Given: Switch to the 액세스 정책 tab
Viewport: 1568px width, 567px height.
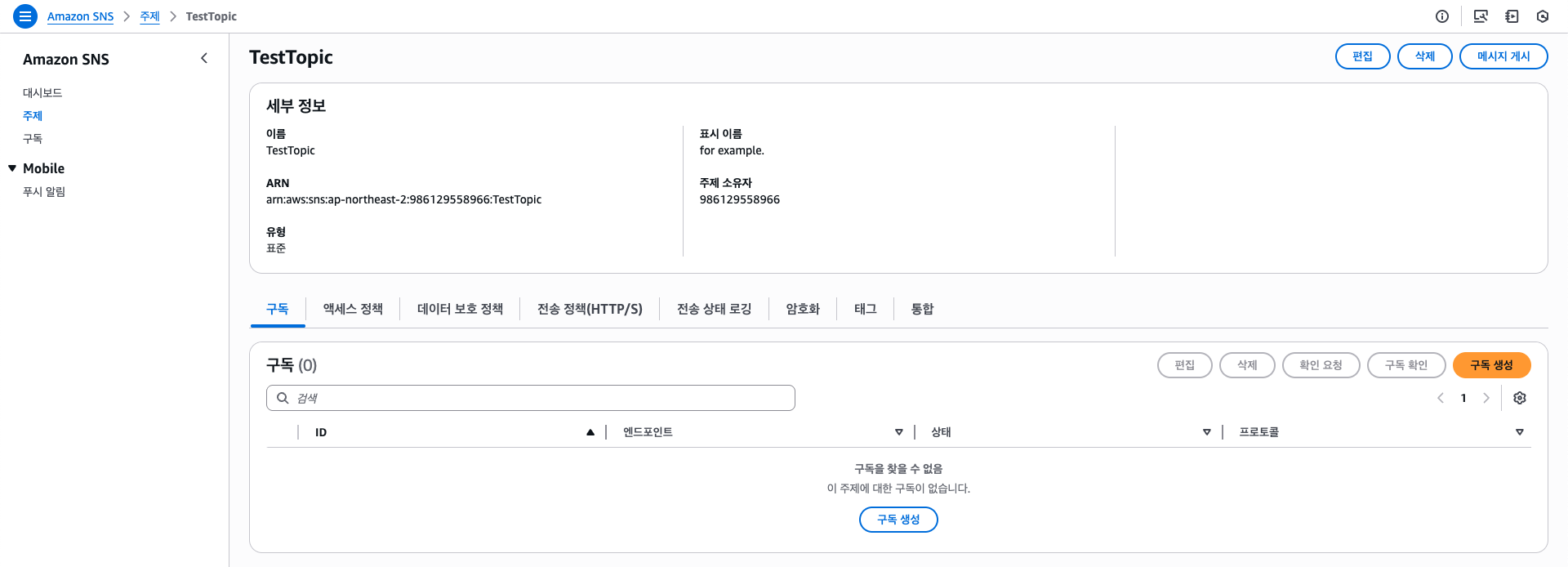Looking at the screenshot, I should [353, 309].
